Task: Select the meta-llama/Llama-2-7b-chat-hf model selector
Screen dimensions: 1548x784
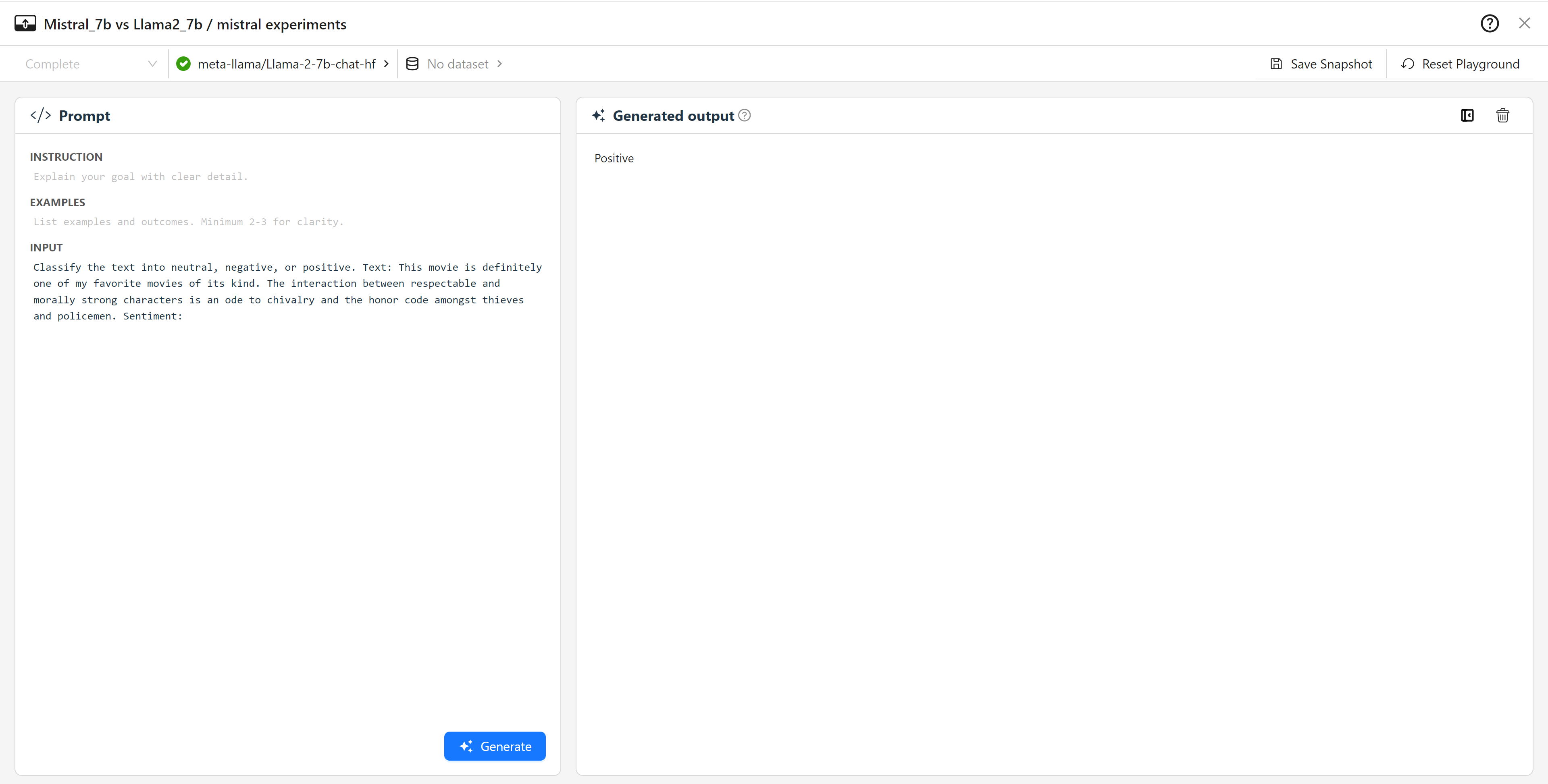Action: click(283, 64)
